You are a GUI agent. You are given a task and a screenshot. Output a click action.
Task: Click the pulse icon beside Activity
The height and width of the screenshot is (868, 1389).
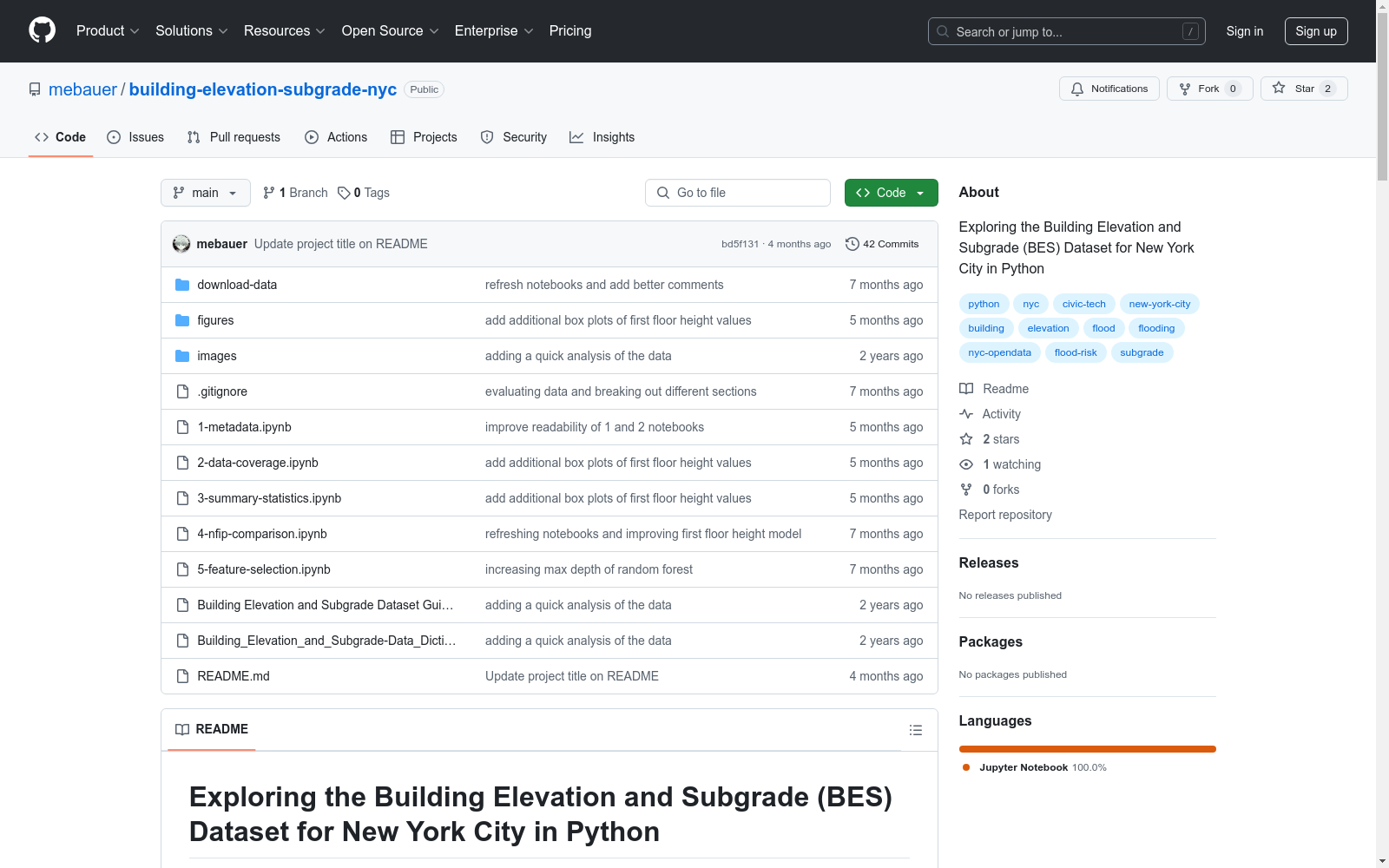[966, 414]
